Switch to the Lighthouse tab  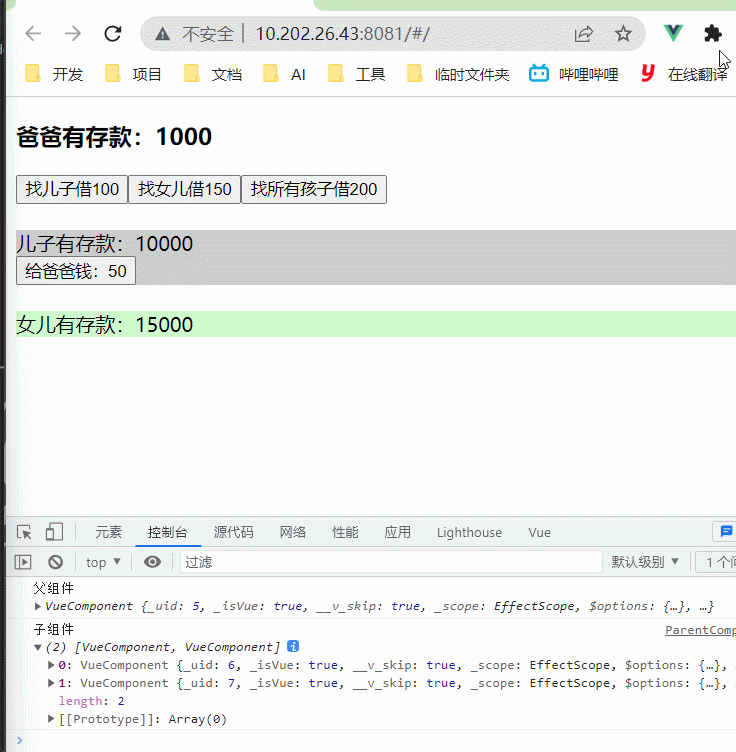tap(469, 532)
